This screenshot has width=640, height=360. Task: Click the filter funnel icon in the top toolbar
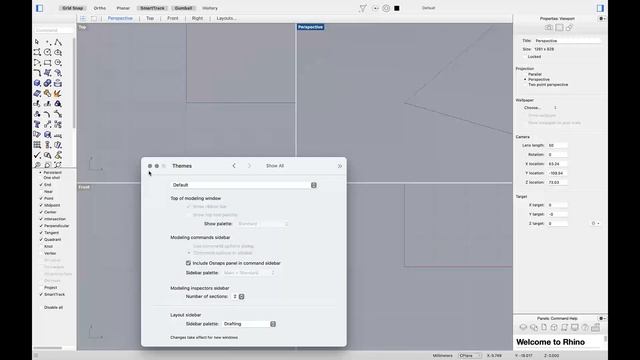pos(362,8)
